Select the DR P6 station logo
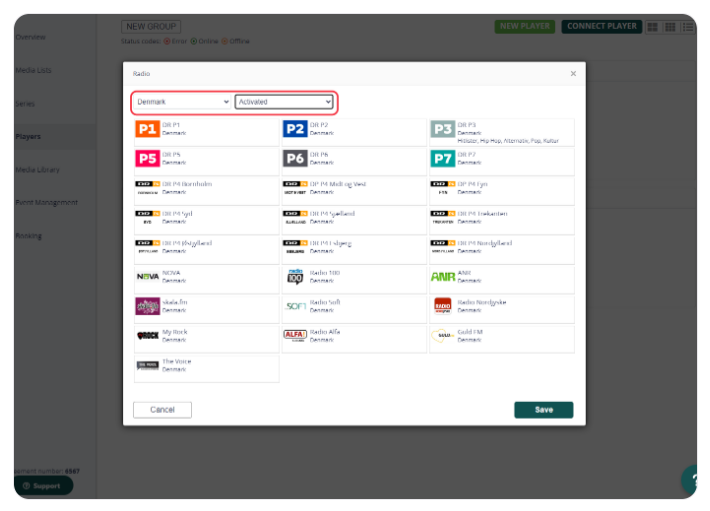 pos(295,159)
